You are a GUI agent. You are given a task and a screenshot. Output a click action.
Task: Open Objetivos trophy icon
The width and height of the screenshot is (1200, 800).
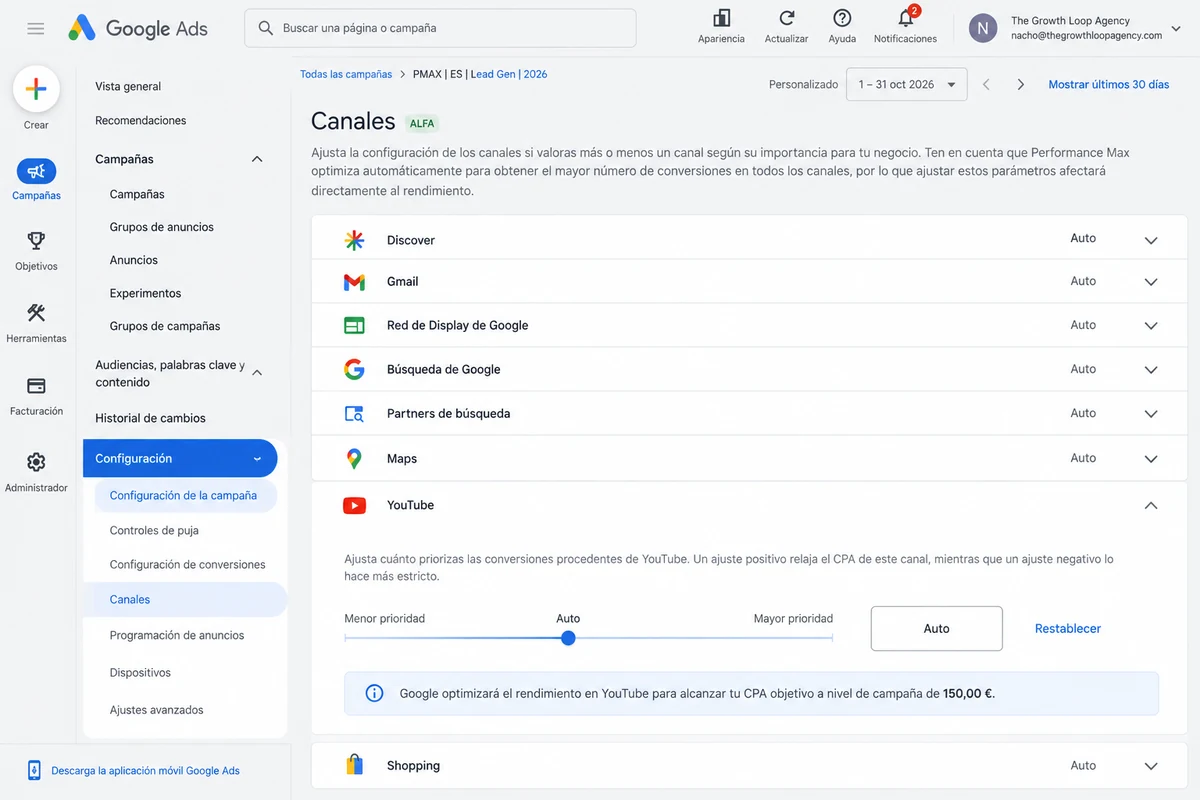click(36, 241)
